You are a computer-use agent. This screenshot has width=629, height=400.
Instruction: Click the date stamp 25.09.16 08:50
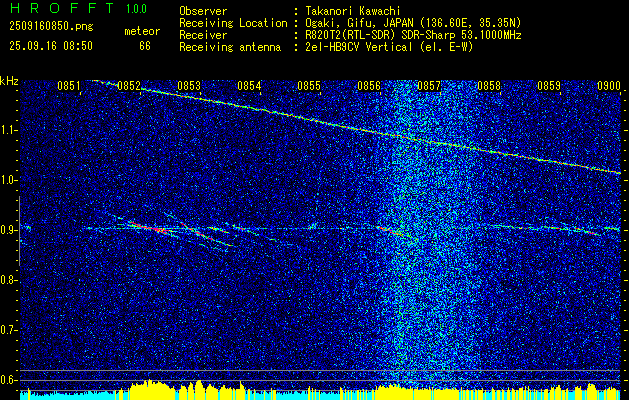[x=51, y=46]
